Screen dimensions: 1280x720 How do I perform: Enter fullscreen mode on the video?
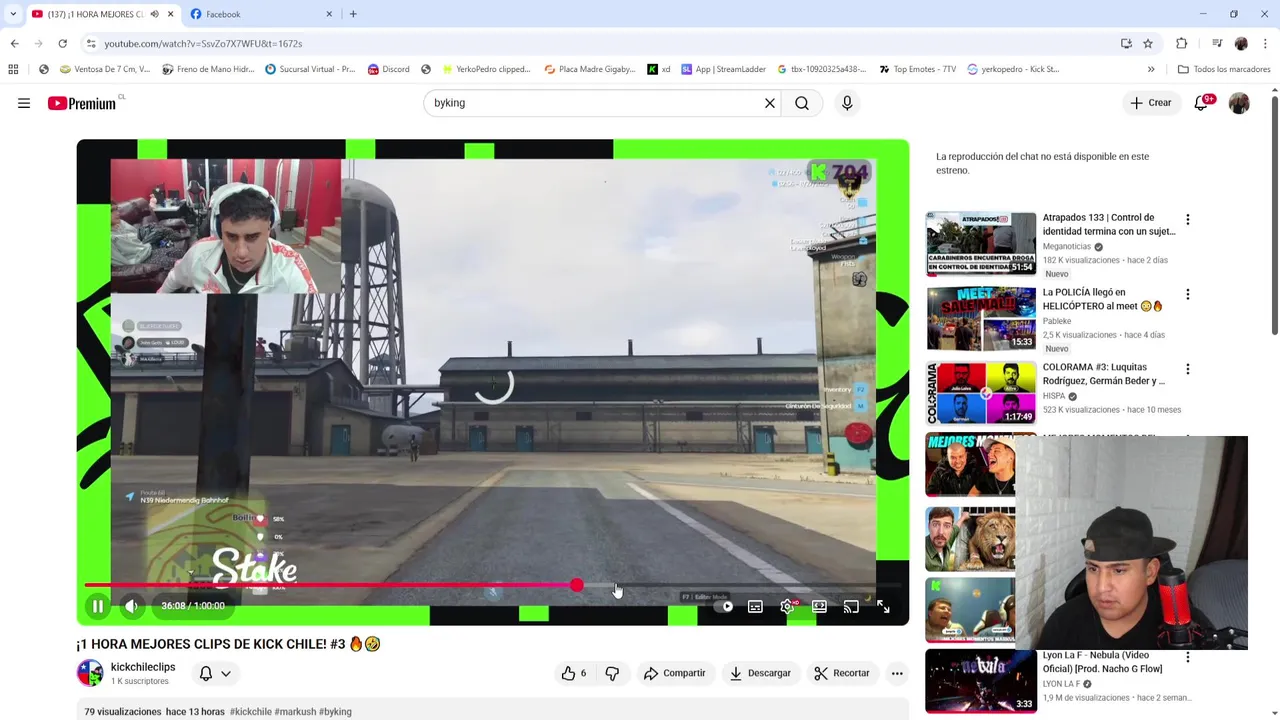[883, 606]
